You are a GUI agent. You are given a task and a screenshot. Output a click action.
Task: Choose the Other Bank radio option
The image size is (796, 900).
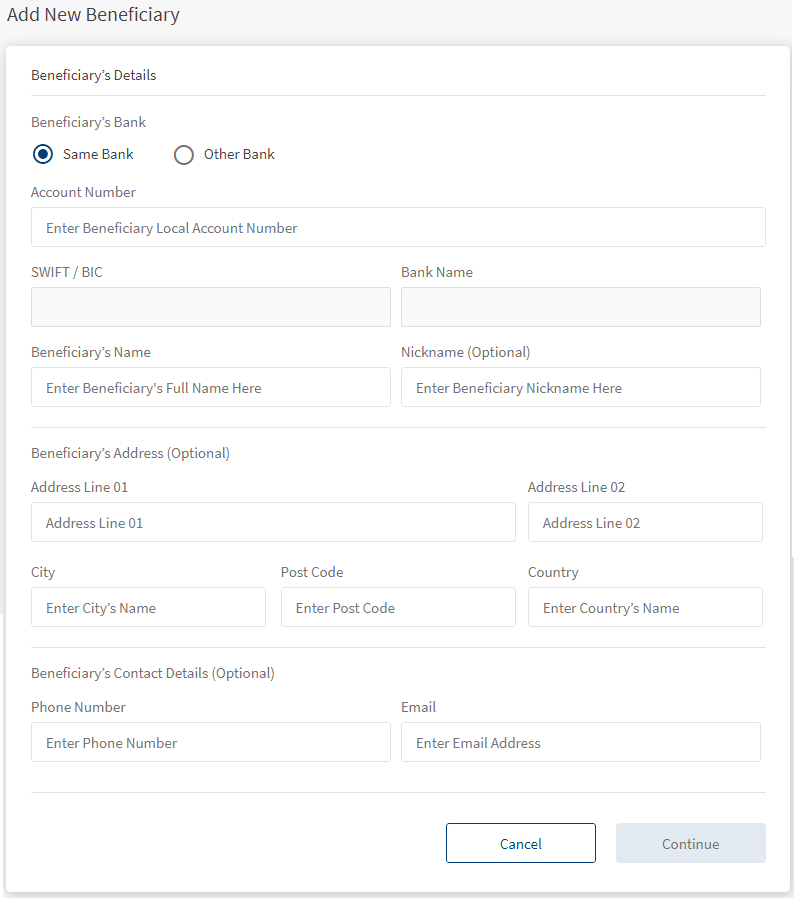pyautogui.click(x=184, y=155)
